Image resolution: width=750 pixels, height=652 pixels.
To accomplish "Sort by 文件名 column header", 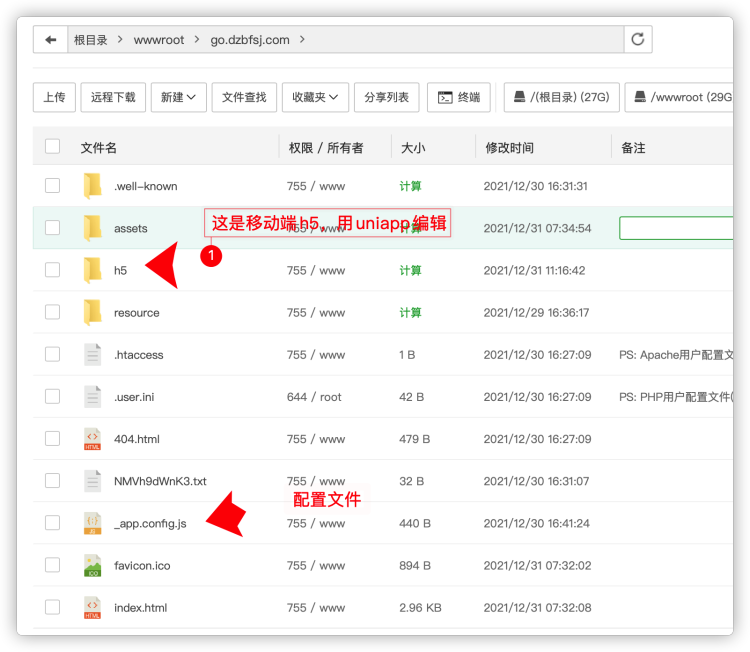I will (x=99, y=148).
